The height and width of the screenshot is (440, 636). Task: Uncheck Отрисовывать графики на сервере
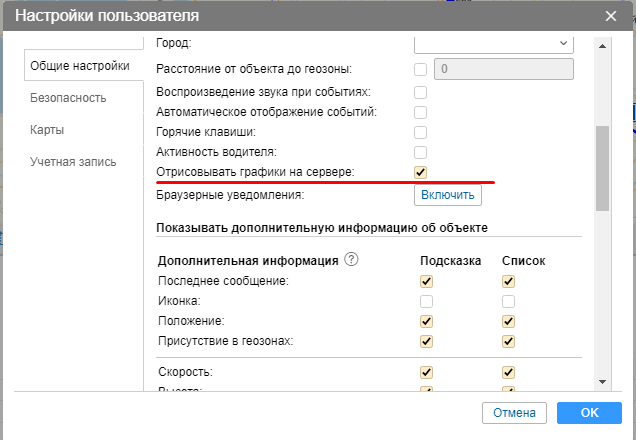click(x=421, y=172)
